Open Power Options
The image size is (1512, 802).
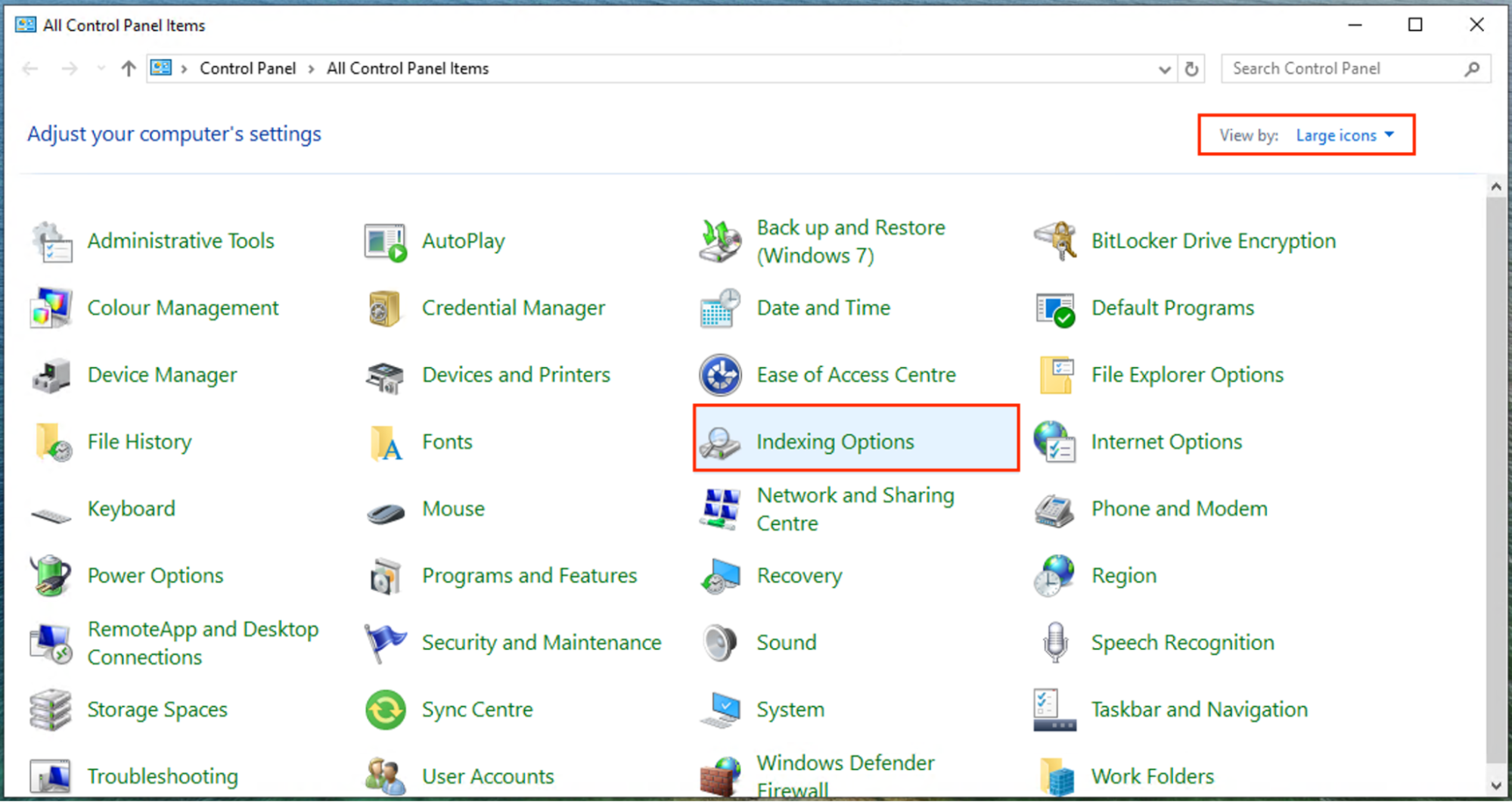point(155,575)
